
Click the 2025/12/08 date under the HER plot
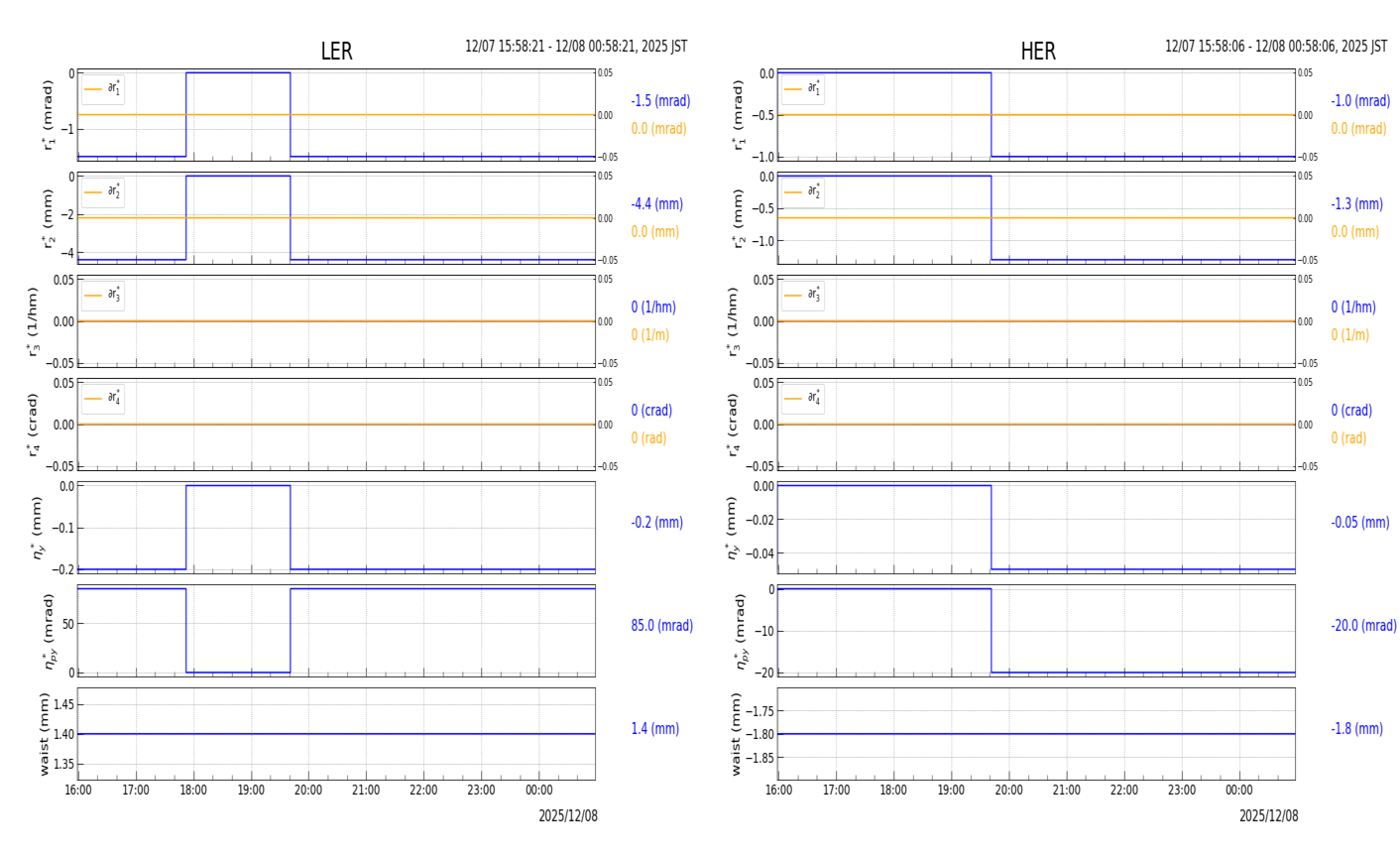coord(1268,816)
